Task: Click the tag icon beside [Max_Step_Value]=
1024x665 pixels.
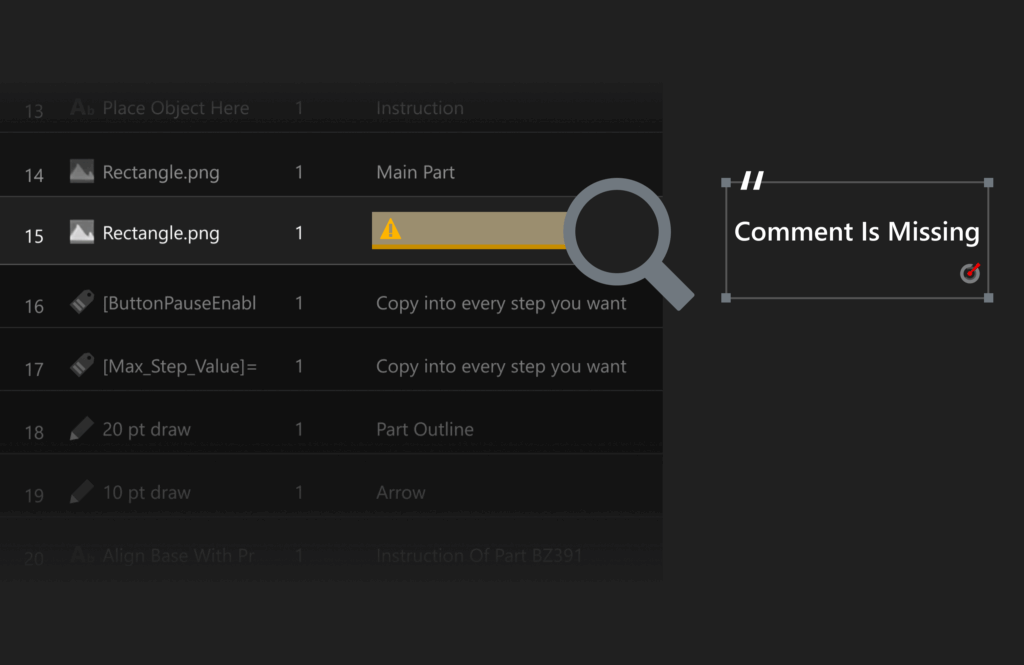Action: [82, 366]
